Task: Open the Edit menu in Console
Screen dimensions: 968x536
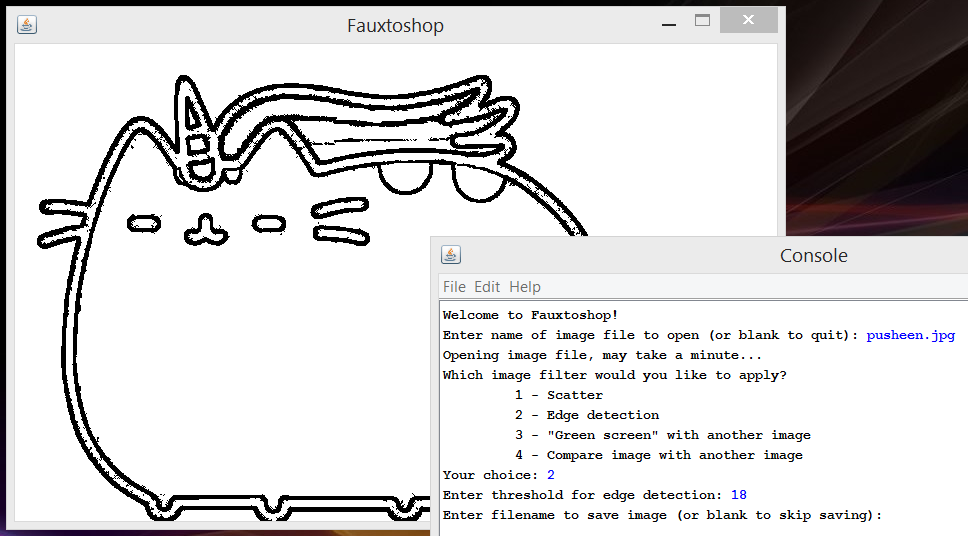Action: pyautogui.click(x=487, y=287)
